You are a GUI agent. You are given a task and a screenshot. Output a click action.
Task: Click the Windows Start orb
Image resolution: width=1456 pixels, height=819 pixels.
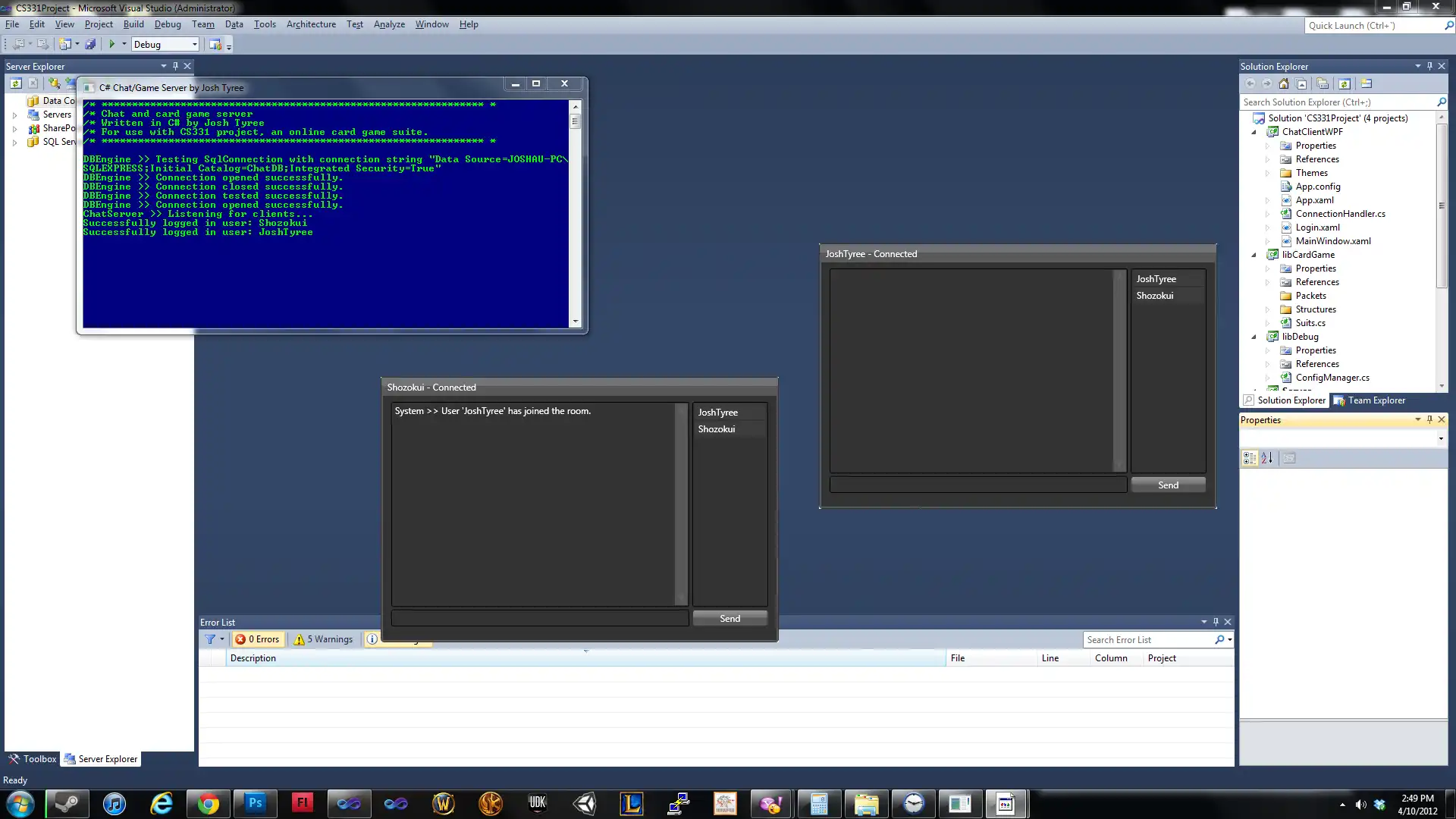click(x=20, y=804)
